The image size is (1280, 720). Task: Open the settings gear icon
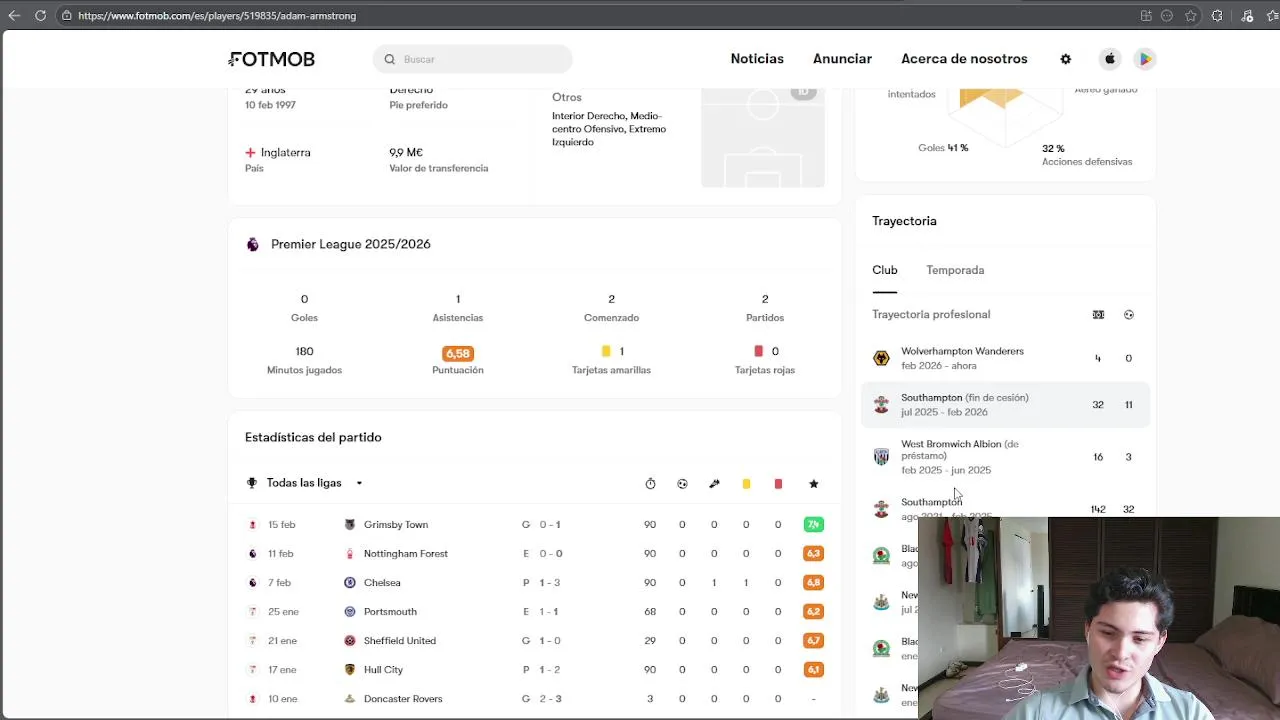(1066, 59)
